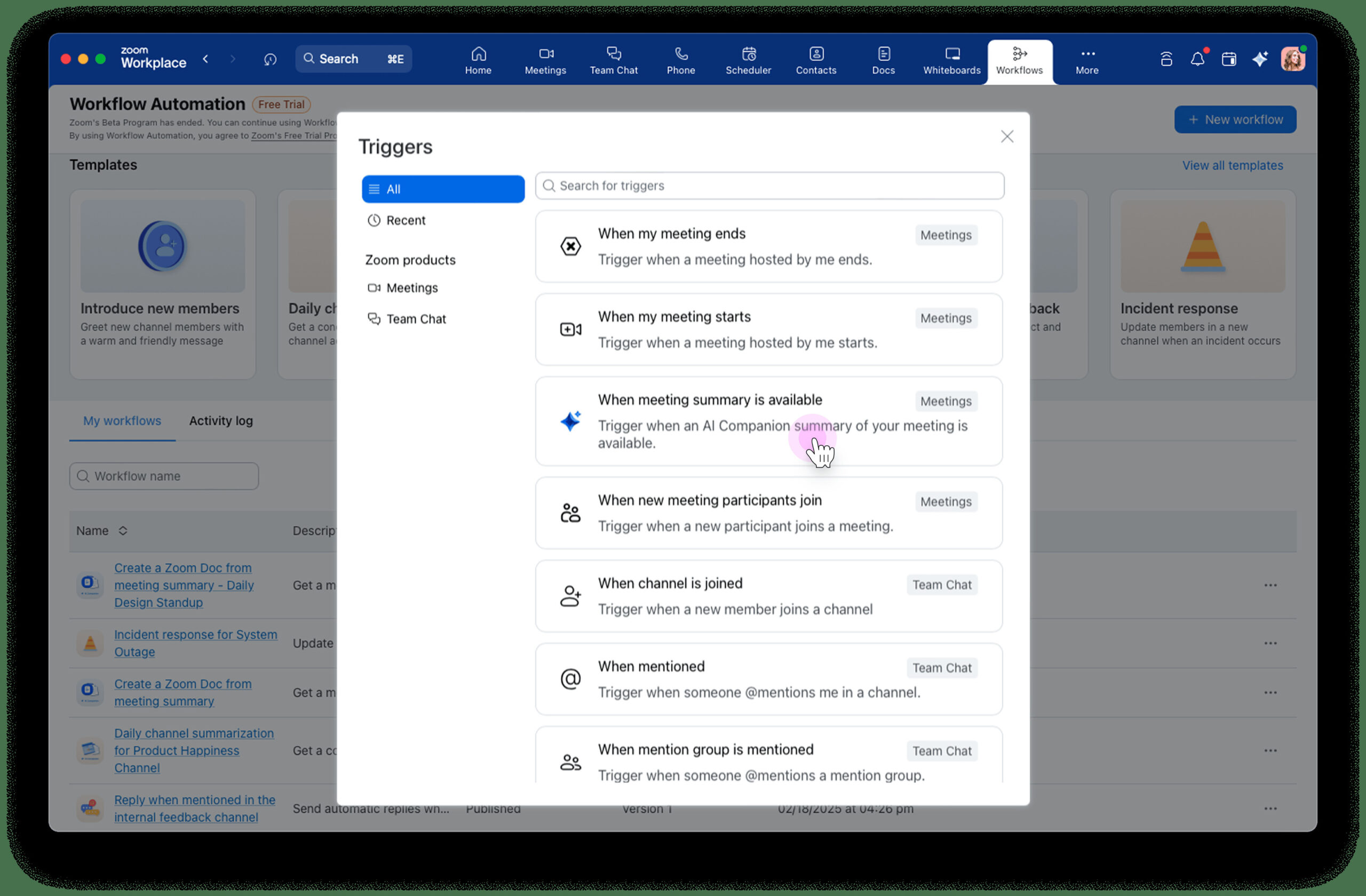Image resolution: width=1366 pixels, height=896 pixels.
Task: Open the More menu in navigation
Action: [1087, 61]
